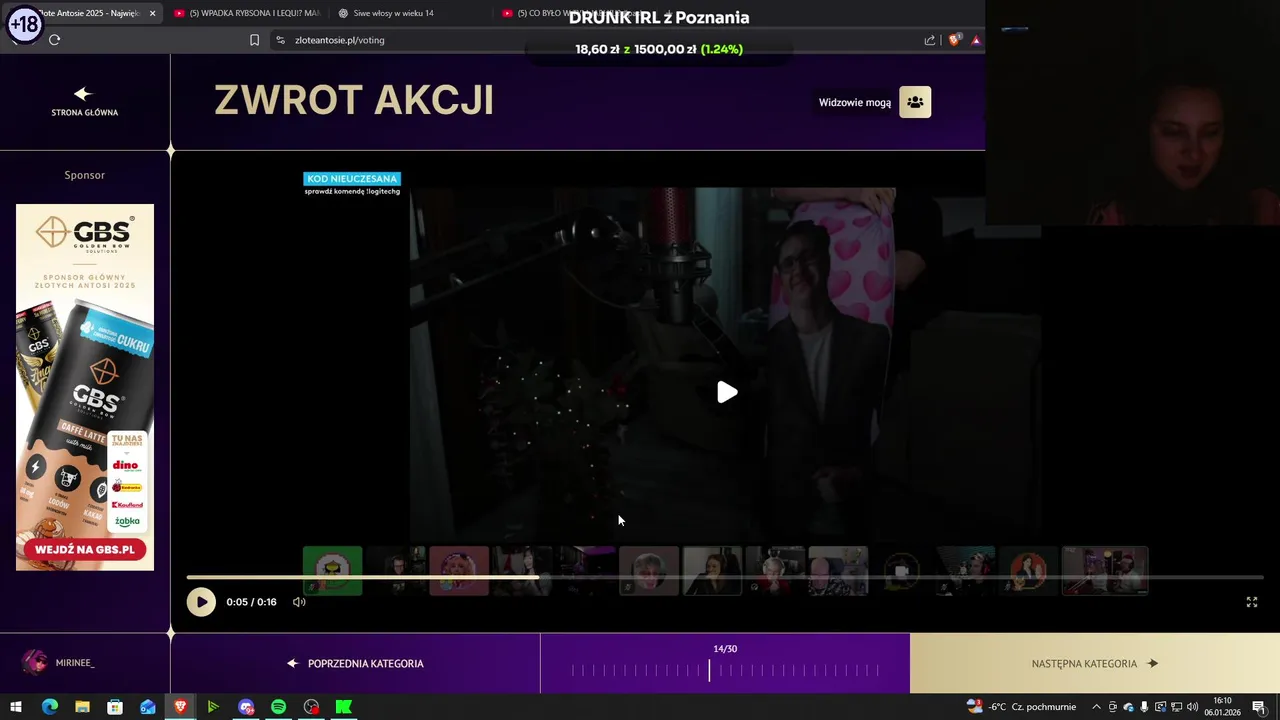Select the pink cartoon avatar thumbnail
The height and width of the screenshot is (720, 1280).
click(x=459, y=571)
